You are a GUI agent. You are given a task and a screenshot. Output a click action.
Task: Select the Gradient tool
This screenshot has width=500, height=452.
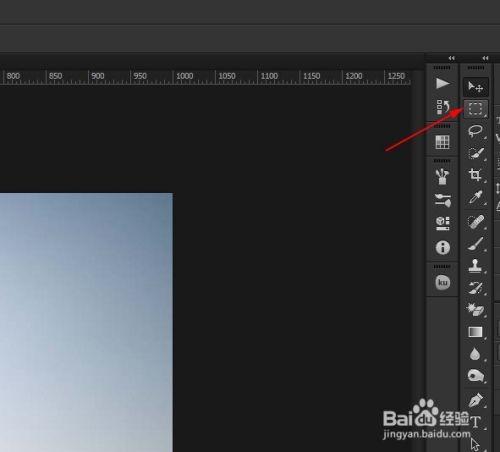click(x=476, y=332)
